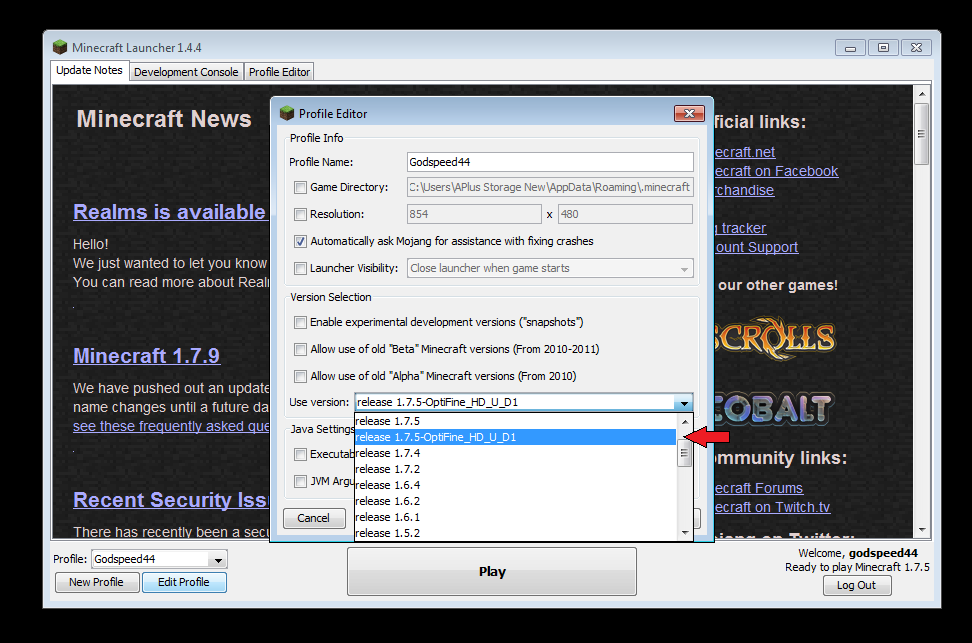Screen dimensions: 972x643
Task: Open the Minecraft Forums link
Action: 759,489
